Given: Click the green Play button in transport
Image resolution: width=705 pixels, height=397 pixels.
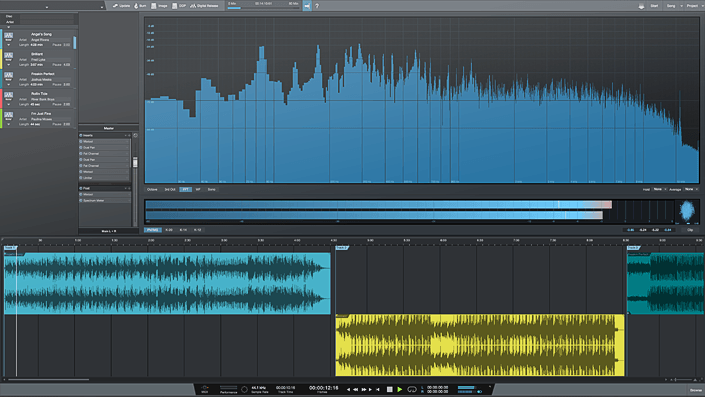Looking at the screenshot, I should [399, 389].
